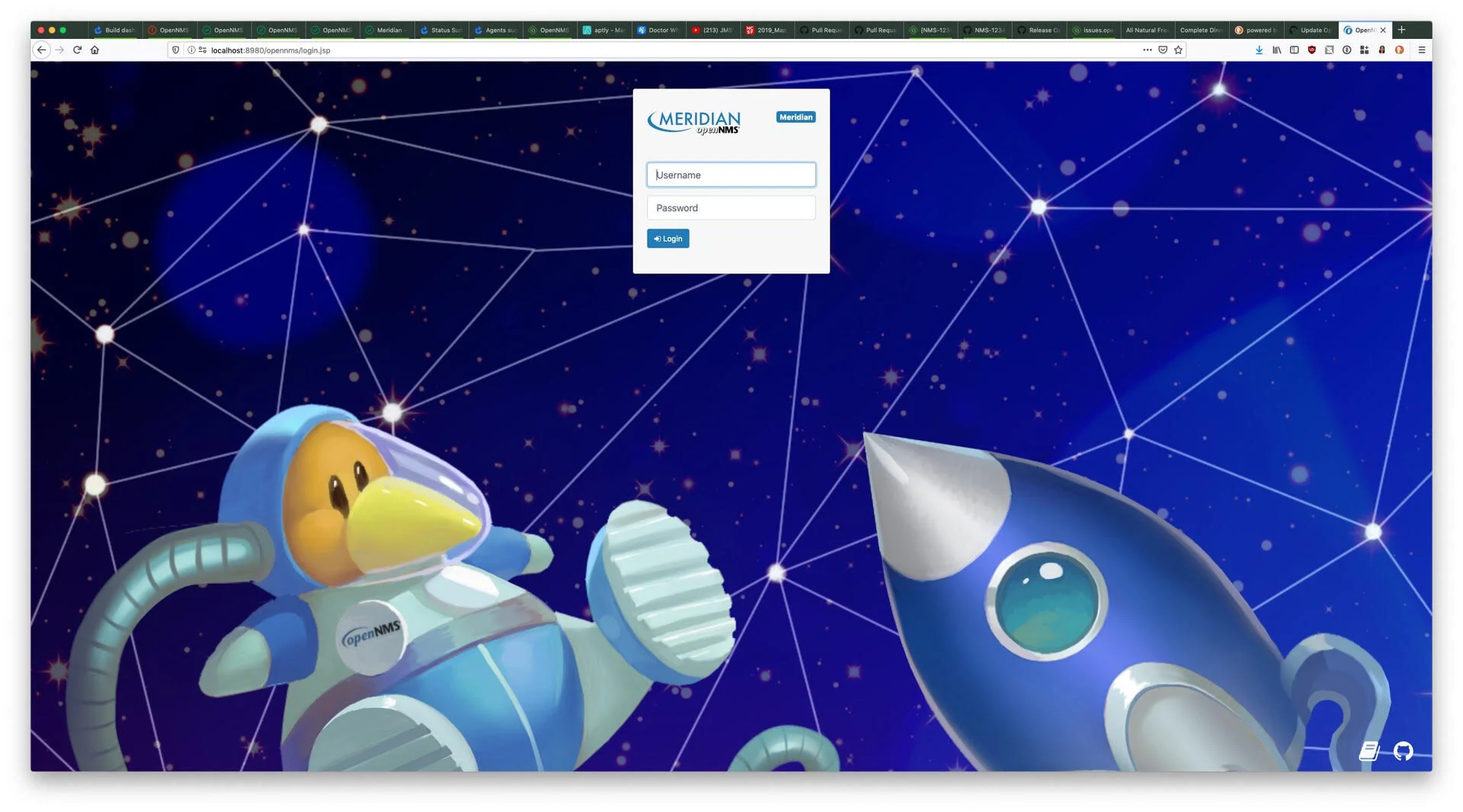The image size is (1463, 812).
Task: Switch to the Agents tab
Action: coord(495,30)
